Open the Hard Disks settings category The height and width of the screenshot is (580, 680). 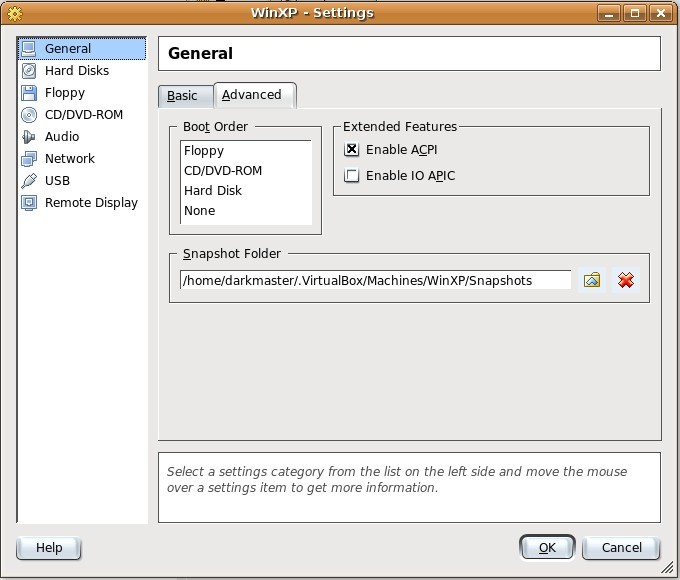pyautogui.click(x=82, y=71)
